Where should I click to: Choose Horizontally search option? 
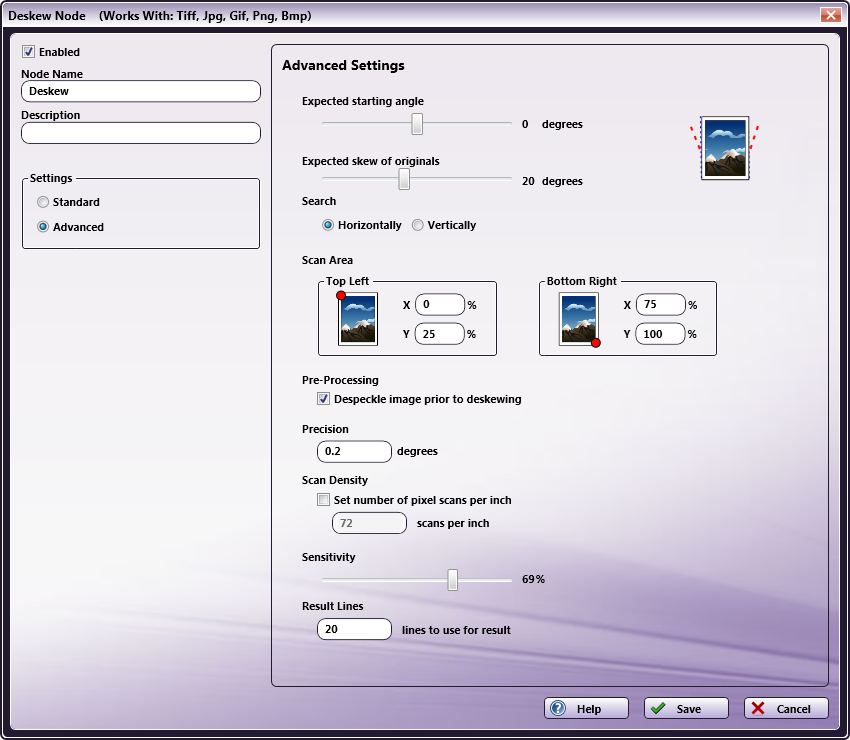click(328, 225)
